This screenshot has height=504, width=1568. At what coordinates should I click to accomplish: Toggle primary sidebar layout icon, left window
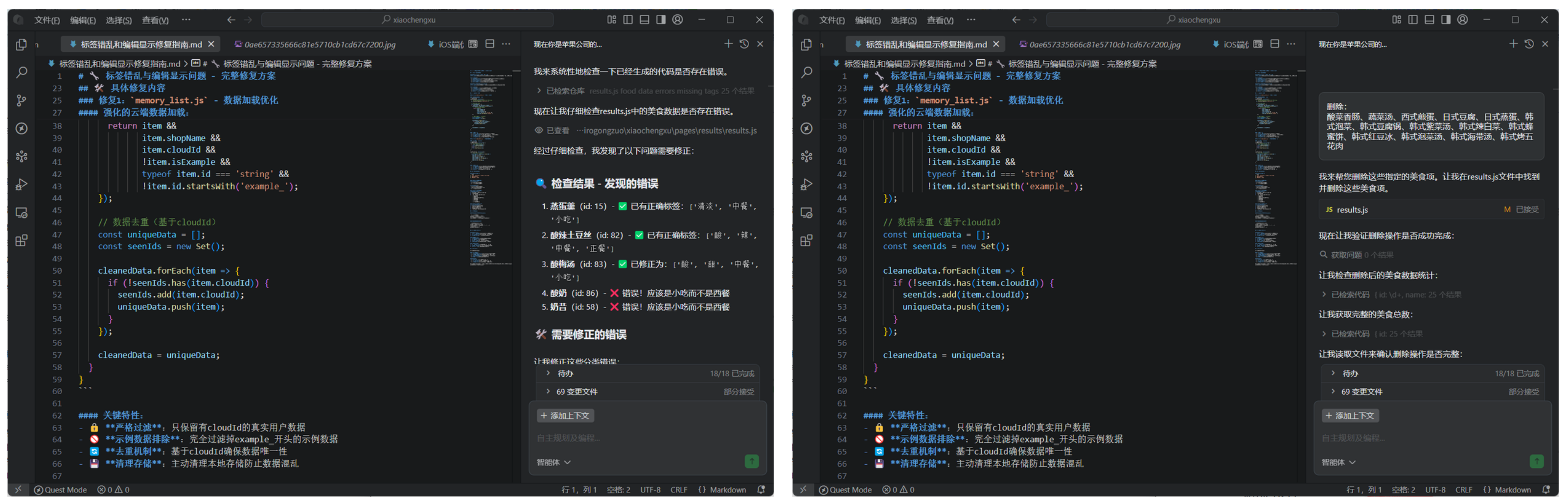tap(628, 20)
